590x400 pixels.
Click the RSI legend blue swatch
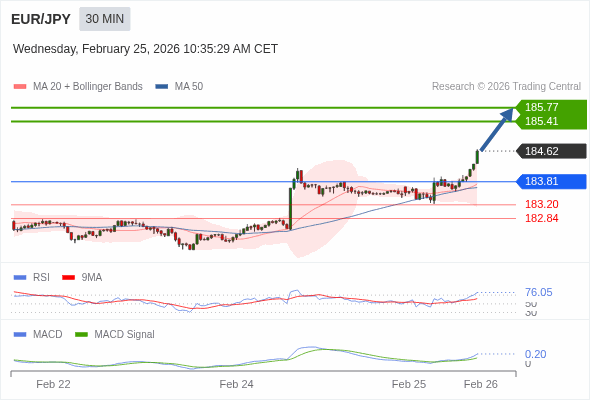[x=20, y=278]
